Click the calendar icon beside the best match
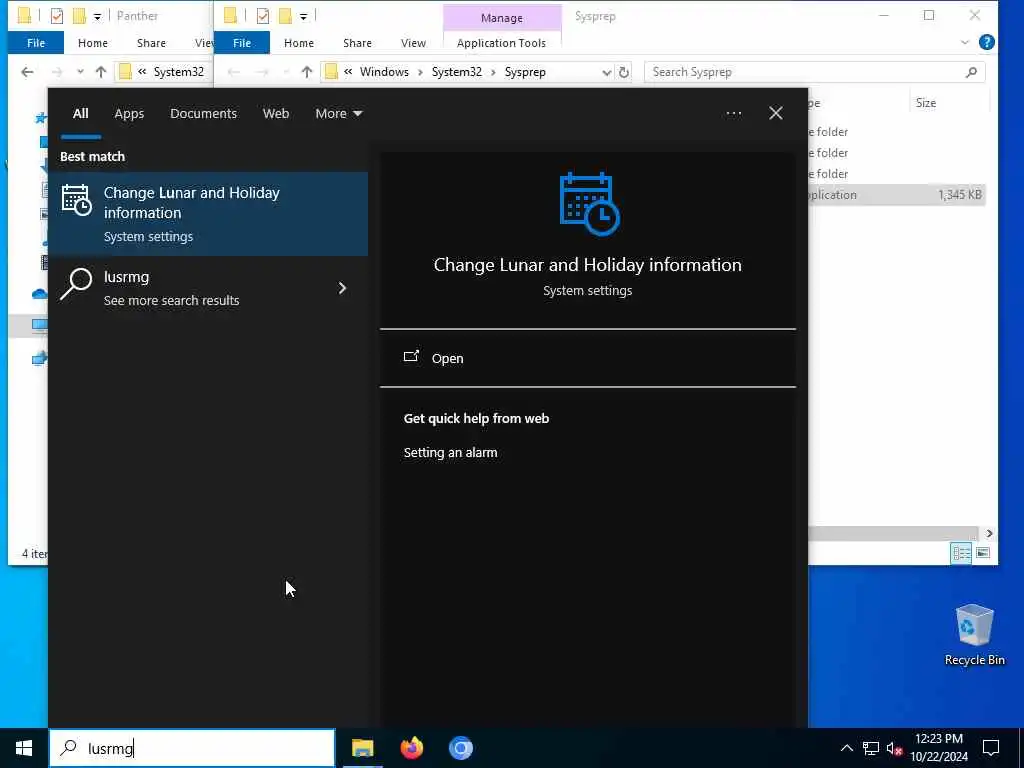Screen dimensions: 1024x768 76,200
